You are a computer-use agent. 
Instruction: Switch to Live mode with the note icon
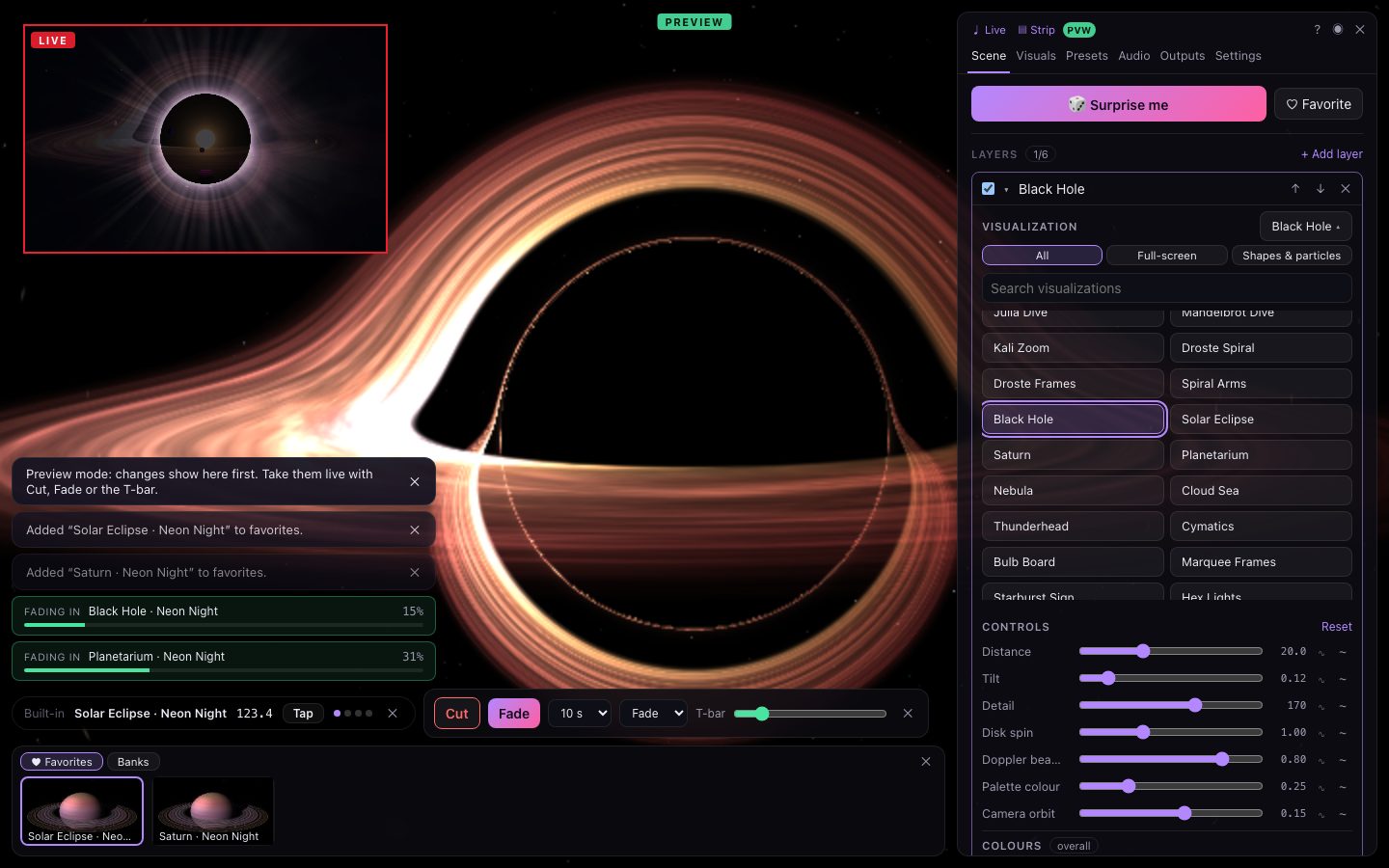tap(989, 30)
